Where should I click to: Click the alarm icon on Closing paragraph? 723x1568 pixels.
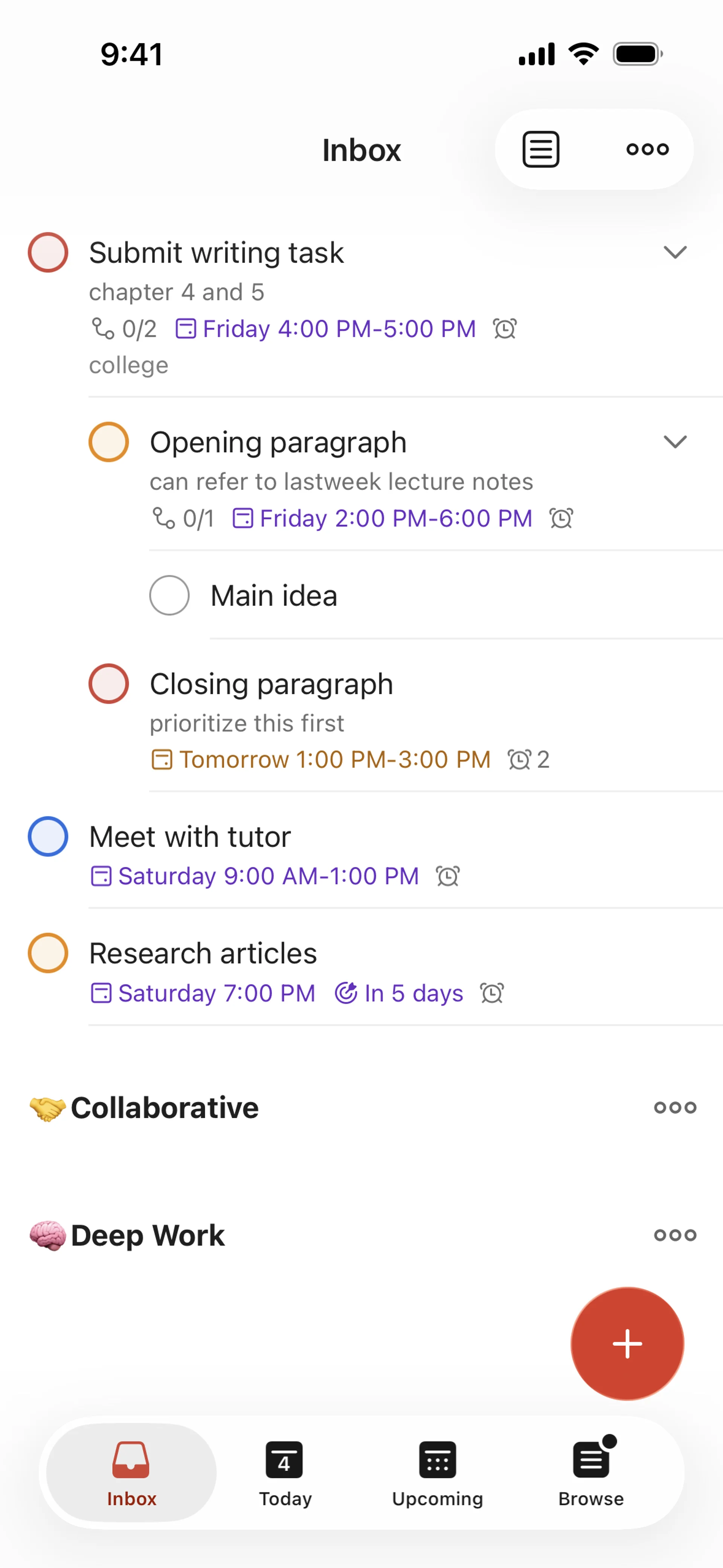pos(519,760)
